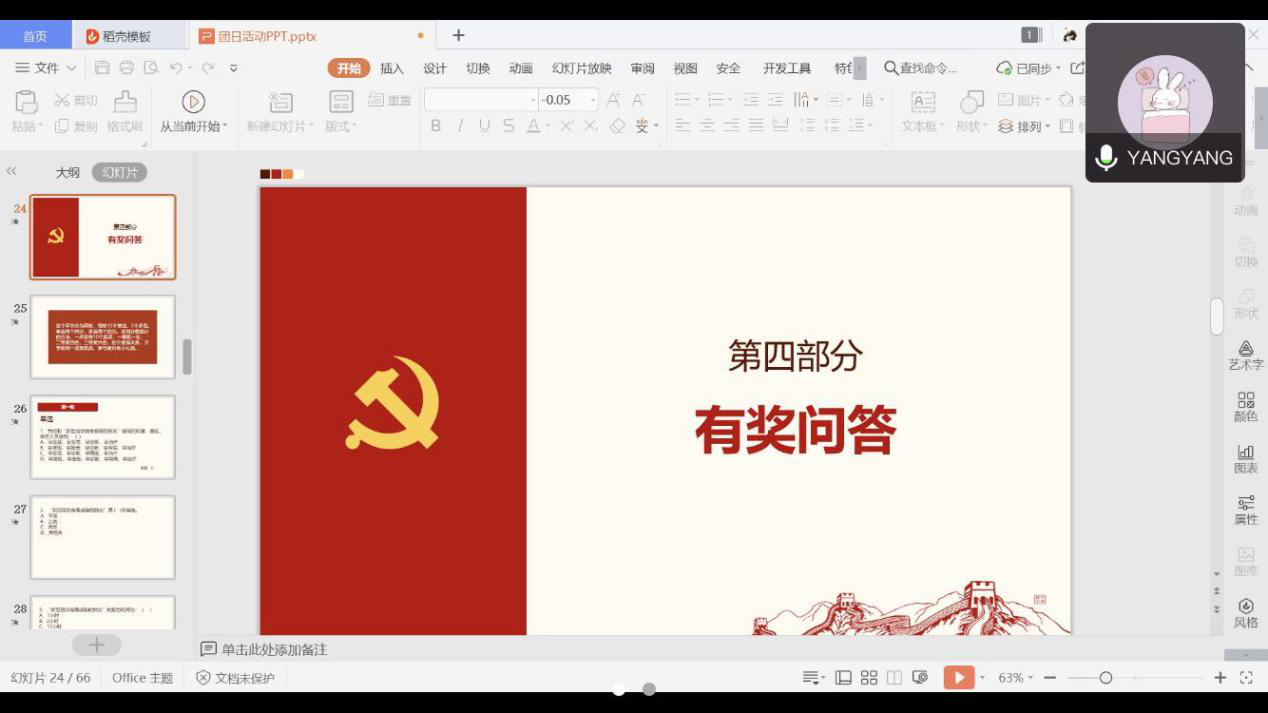Viewport: 1268px width, 713px height.
Task: Open the 切换 ribbon tab
Action: (478, 68)
